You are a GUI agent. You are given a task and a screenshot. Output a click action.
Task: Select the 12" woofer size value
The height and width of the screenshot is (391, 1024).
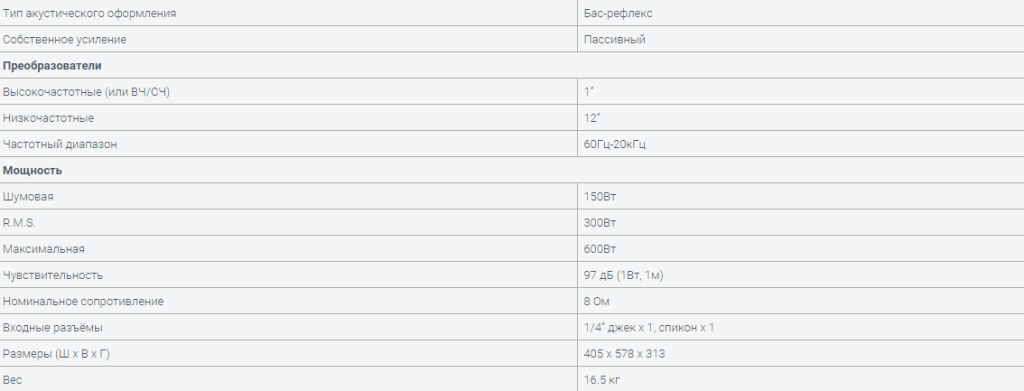pyautogui.click(x=592, y=118)
